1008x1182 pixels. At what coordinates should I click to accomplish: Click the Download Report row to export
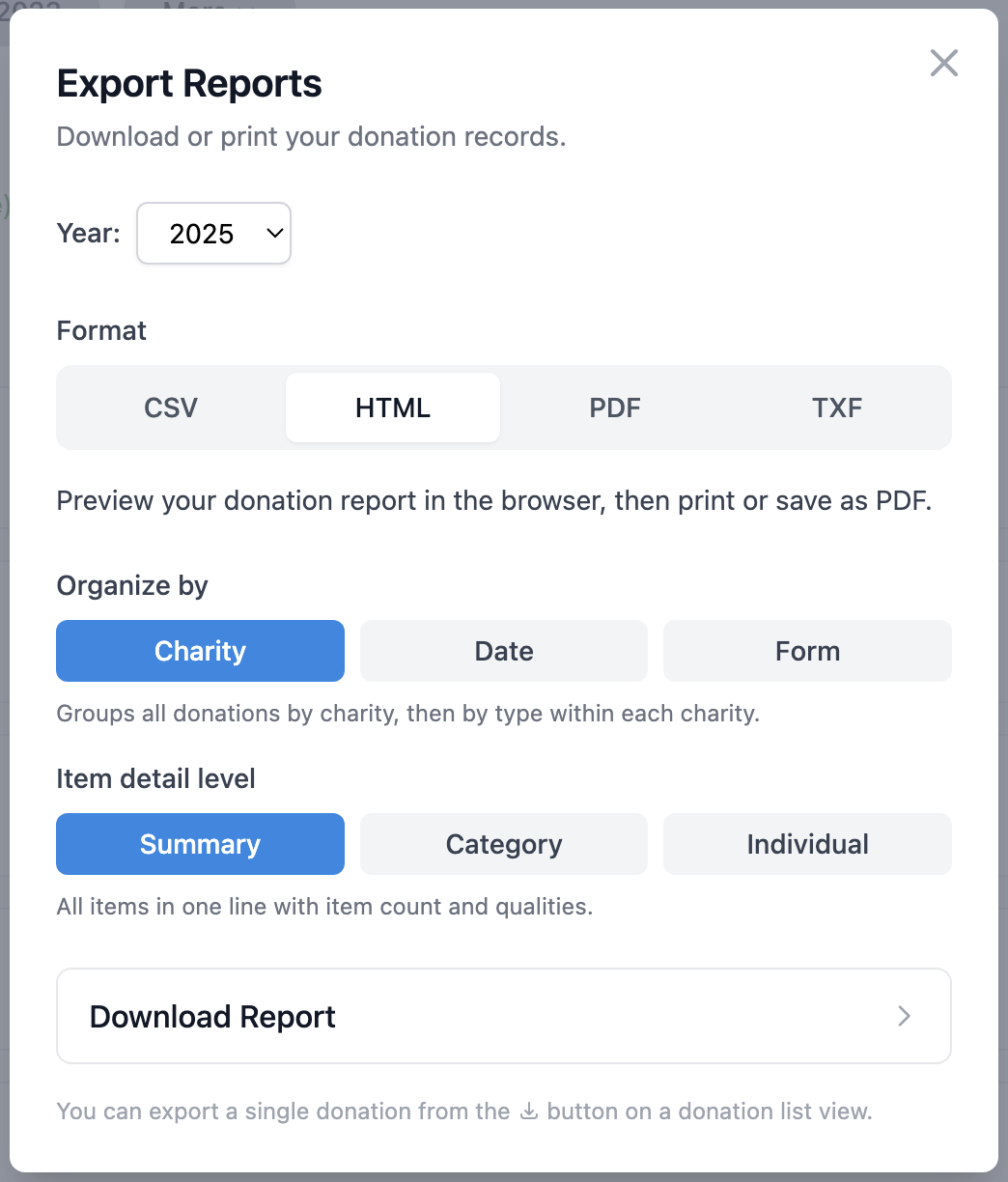click(503, 1016)
